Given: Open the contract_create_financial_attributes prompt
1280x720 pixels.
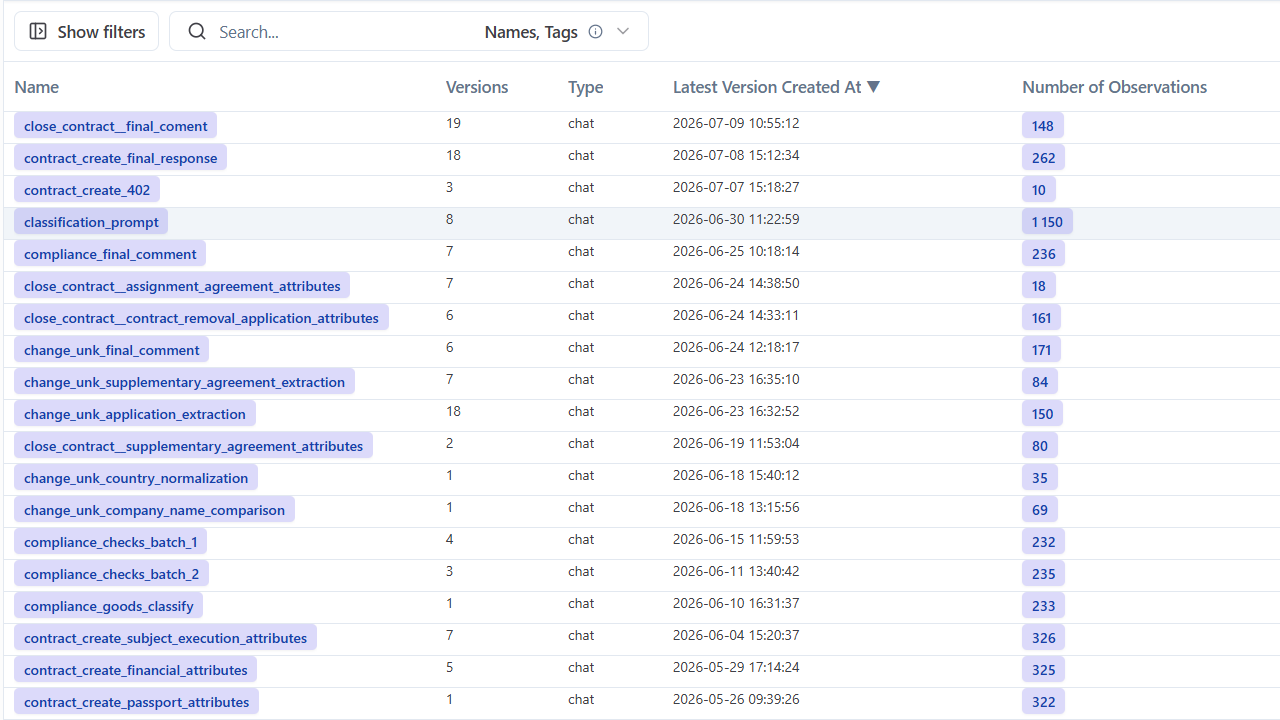Looking at the screenshot, I should coord(136,670).
